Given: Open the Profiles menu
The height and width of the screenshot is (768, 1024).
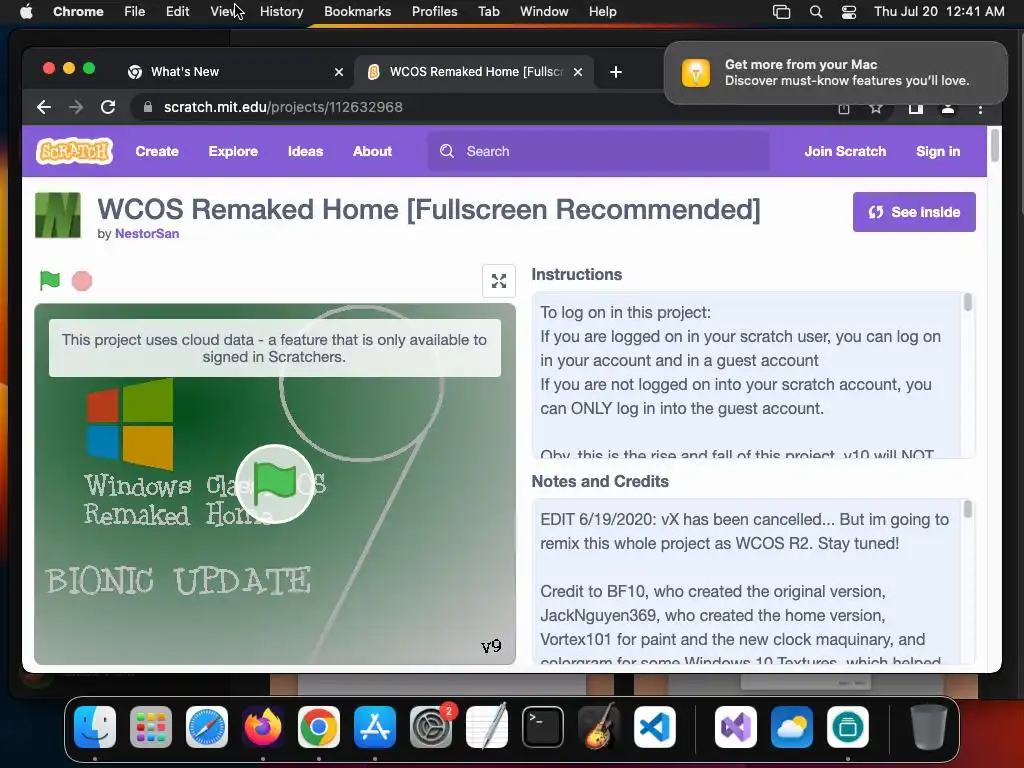Looking at the screenshot, I should [434, 11].
